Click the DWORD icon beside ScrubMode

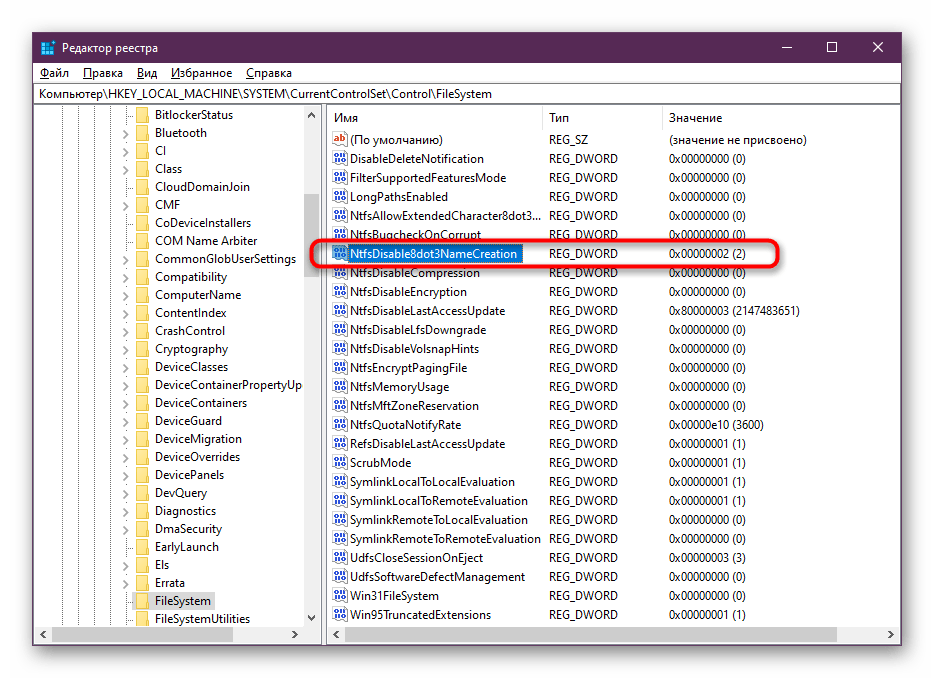point(340,463)
